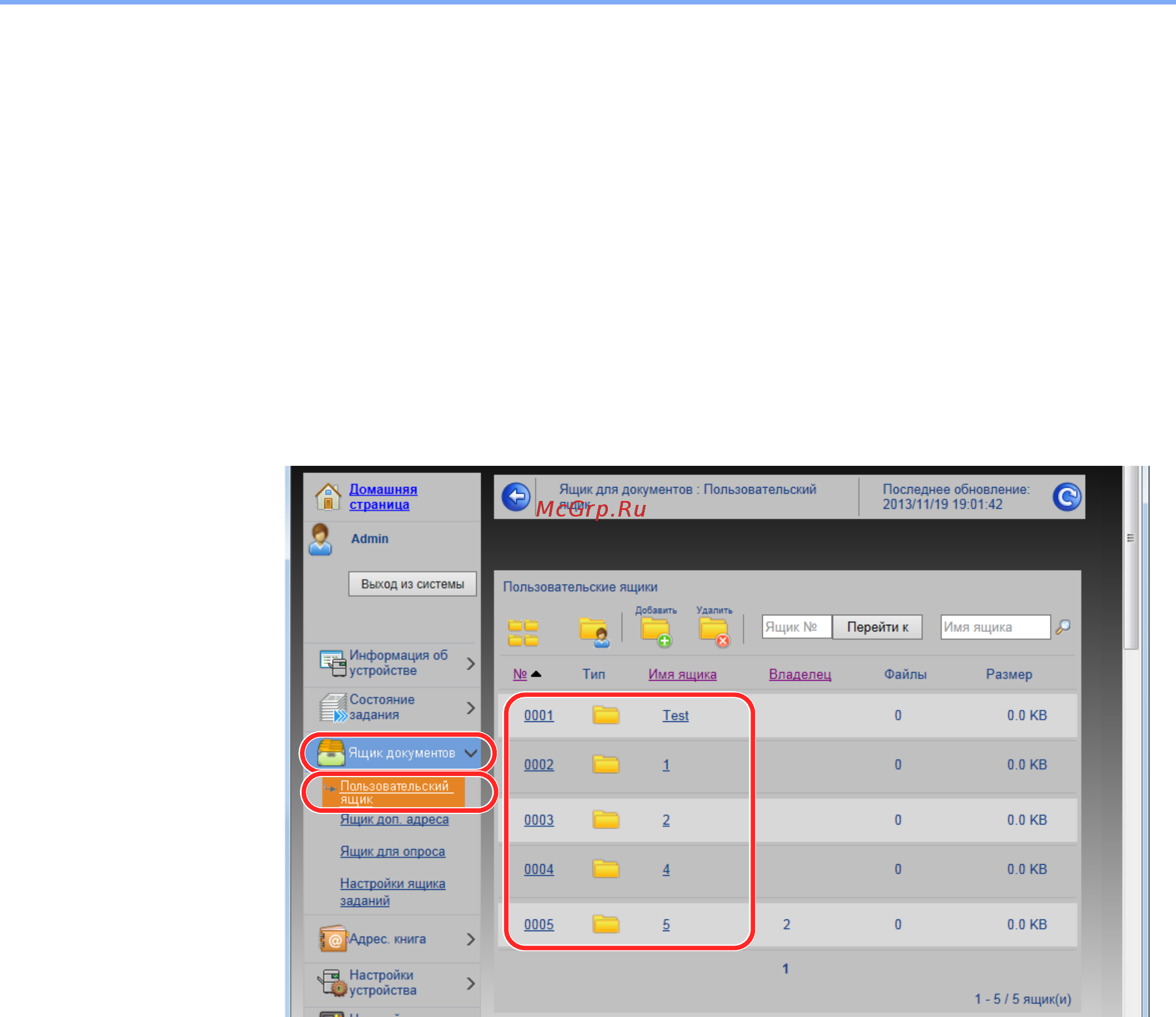Click folder icon in row 0001
The height and width of the screenshot is (1017, 1176).
point(606,715)
